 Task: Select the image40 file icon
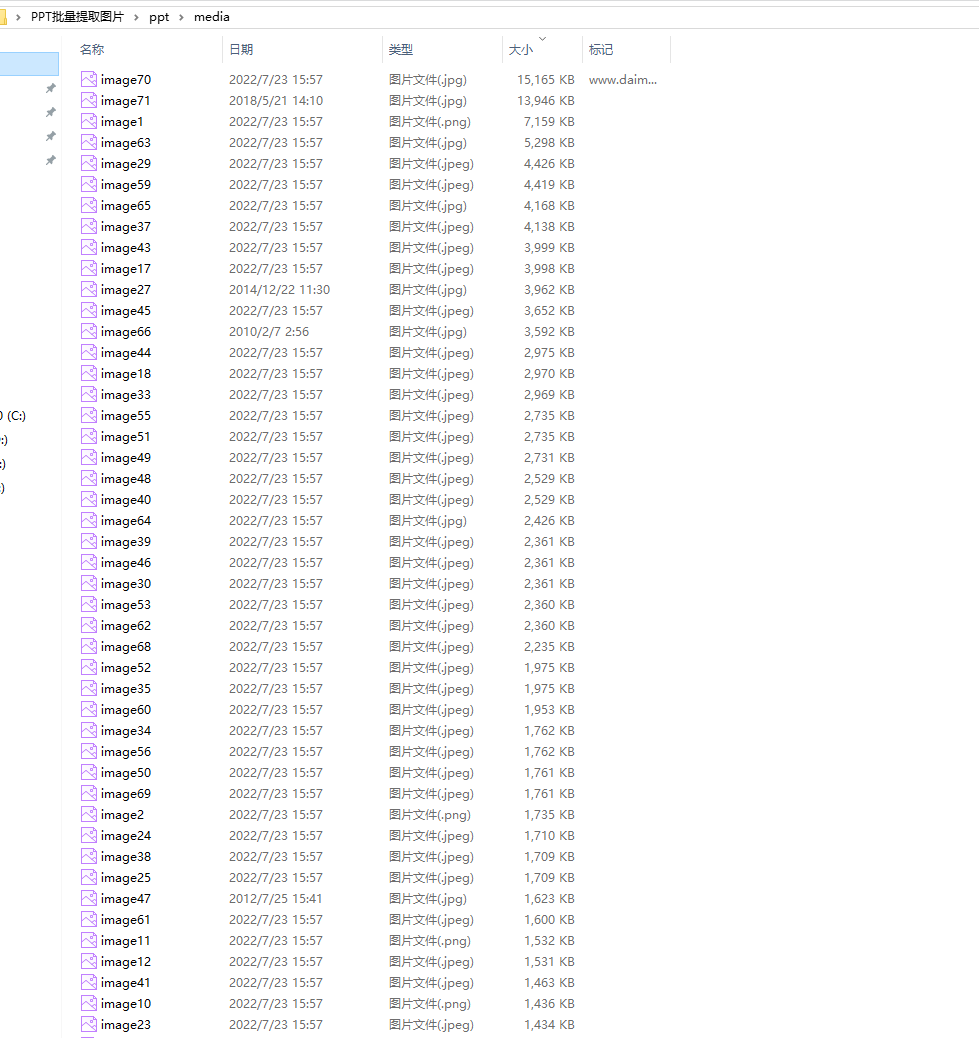coord(89,500)
